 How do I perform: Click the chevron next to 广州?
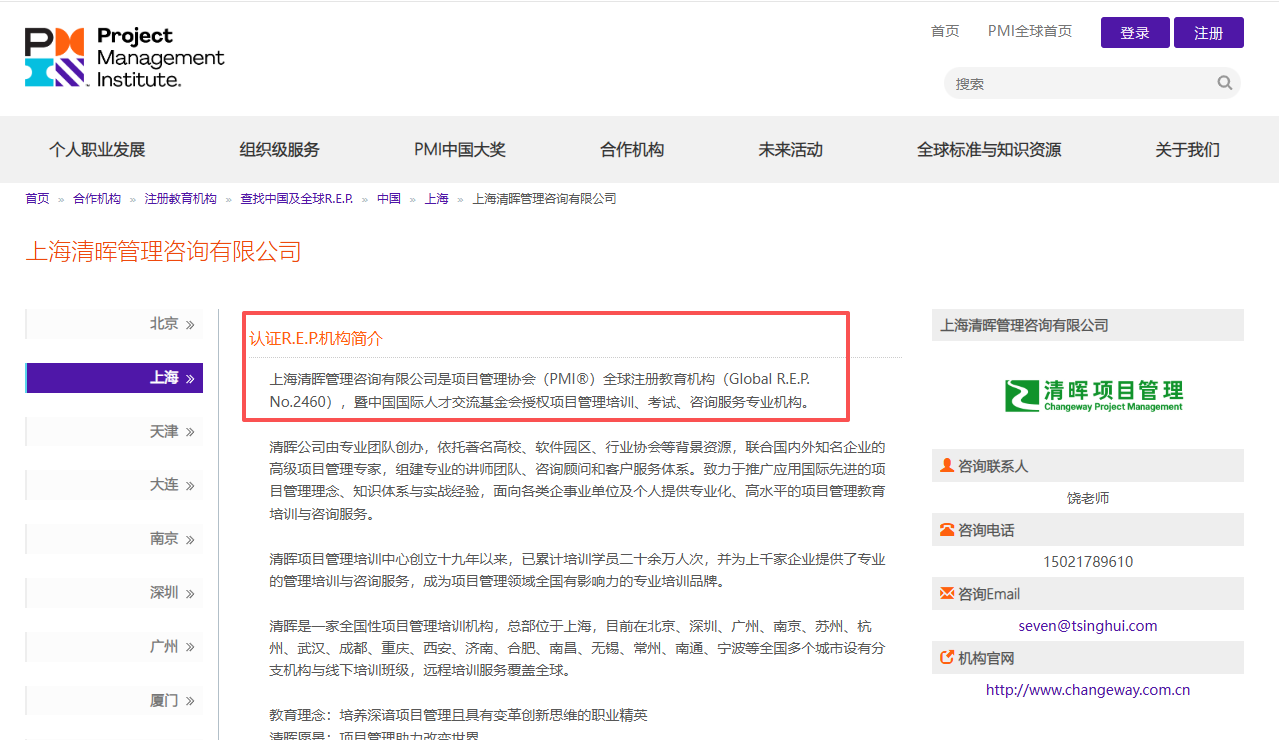(x=190, y=648)
